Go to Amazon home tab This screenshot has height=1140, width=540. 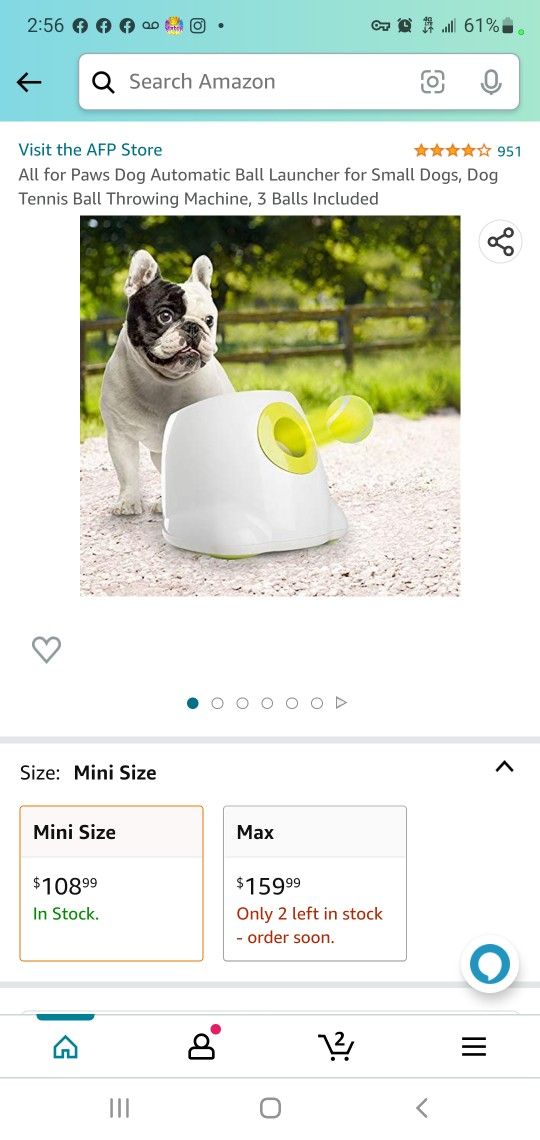(x=65, y=1046)
